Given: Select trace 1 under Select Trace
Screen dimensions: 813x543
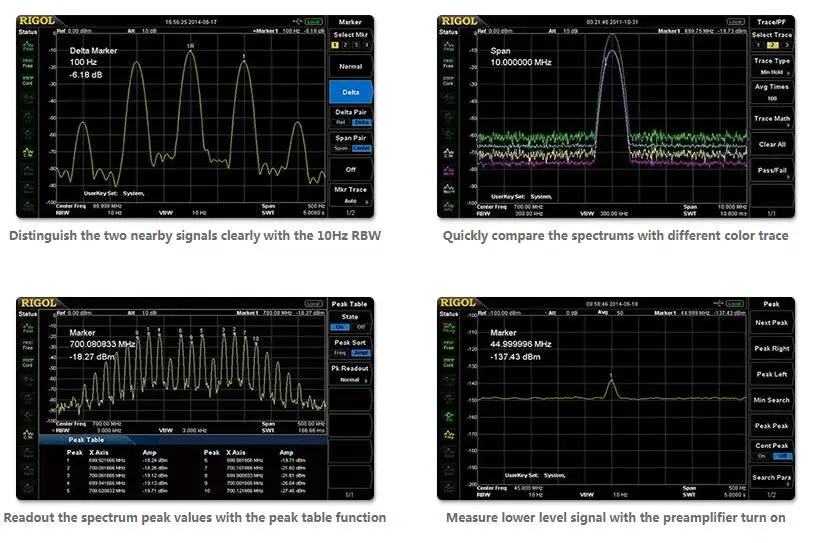Looking at the screenshot, I should pos(759,45).
